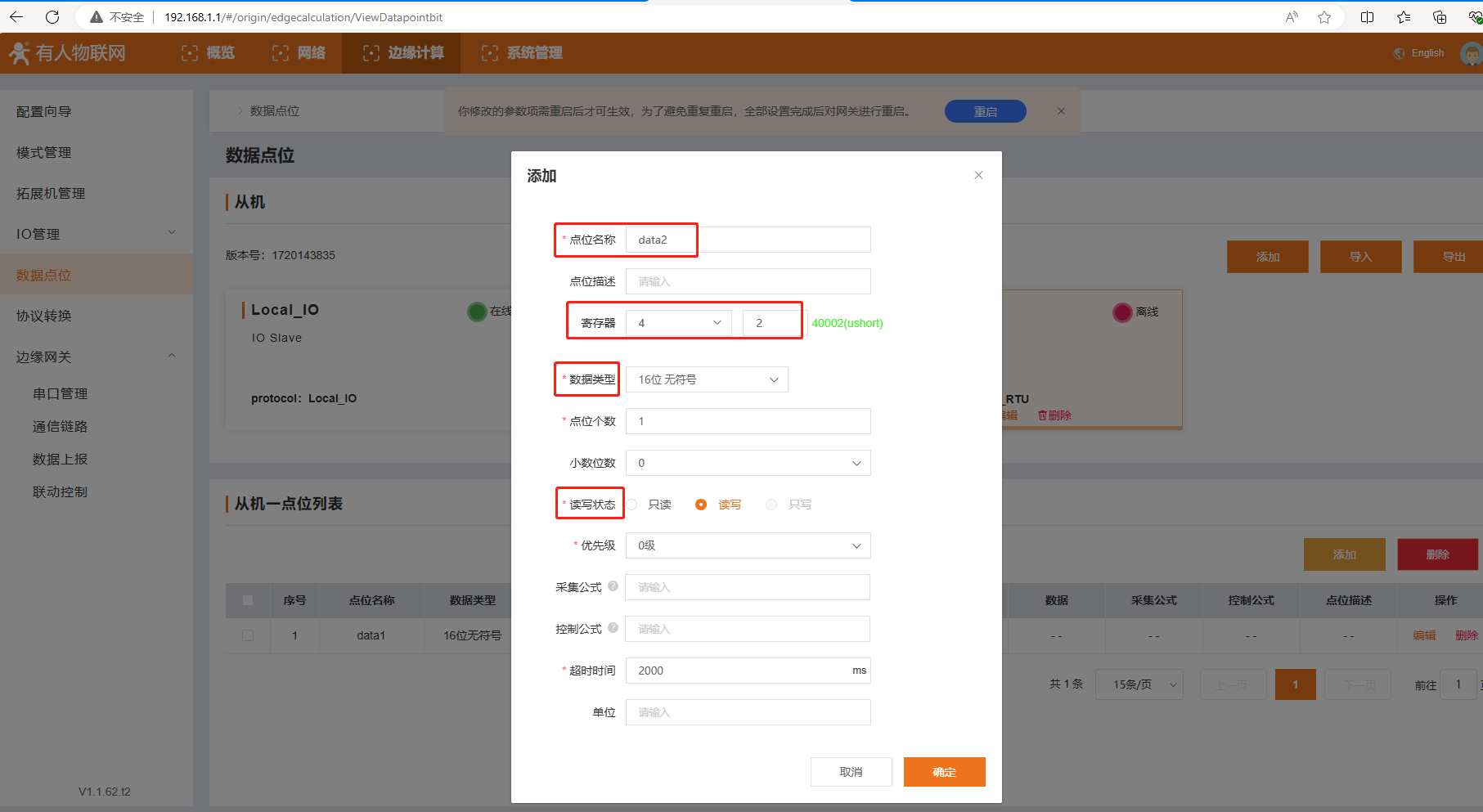
Task: Open the read aloud icon in address bar
Action: (1292, 17)
